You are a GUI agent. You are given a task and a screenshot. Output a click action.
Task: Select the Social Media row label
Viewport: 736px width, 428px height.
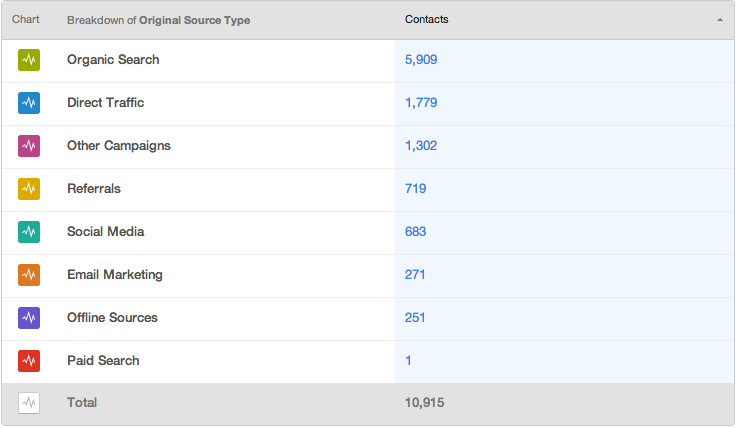tap(106, 232)
